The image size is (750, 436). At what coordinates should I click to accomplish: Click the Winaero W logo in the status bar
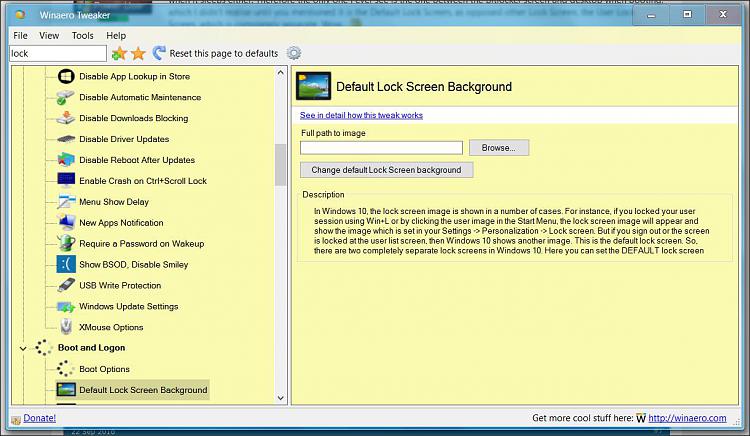click(641, 418)
